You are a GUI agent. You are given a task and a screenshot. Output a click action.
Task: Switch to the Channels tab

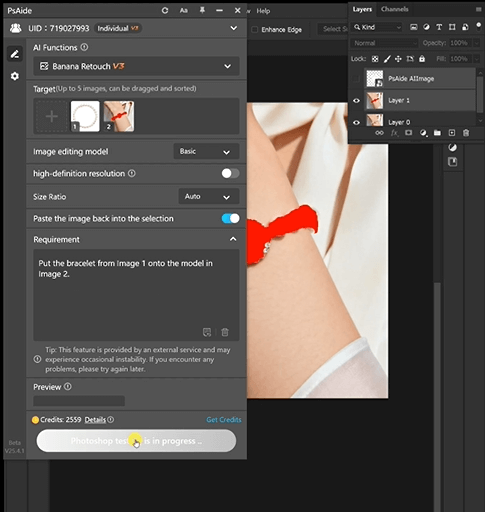click(x=395, y=9)
